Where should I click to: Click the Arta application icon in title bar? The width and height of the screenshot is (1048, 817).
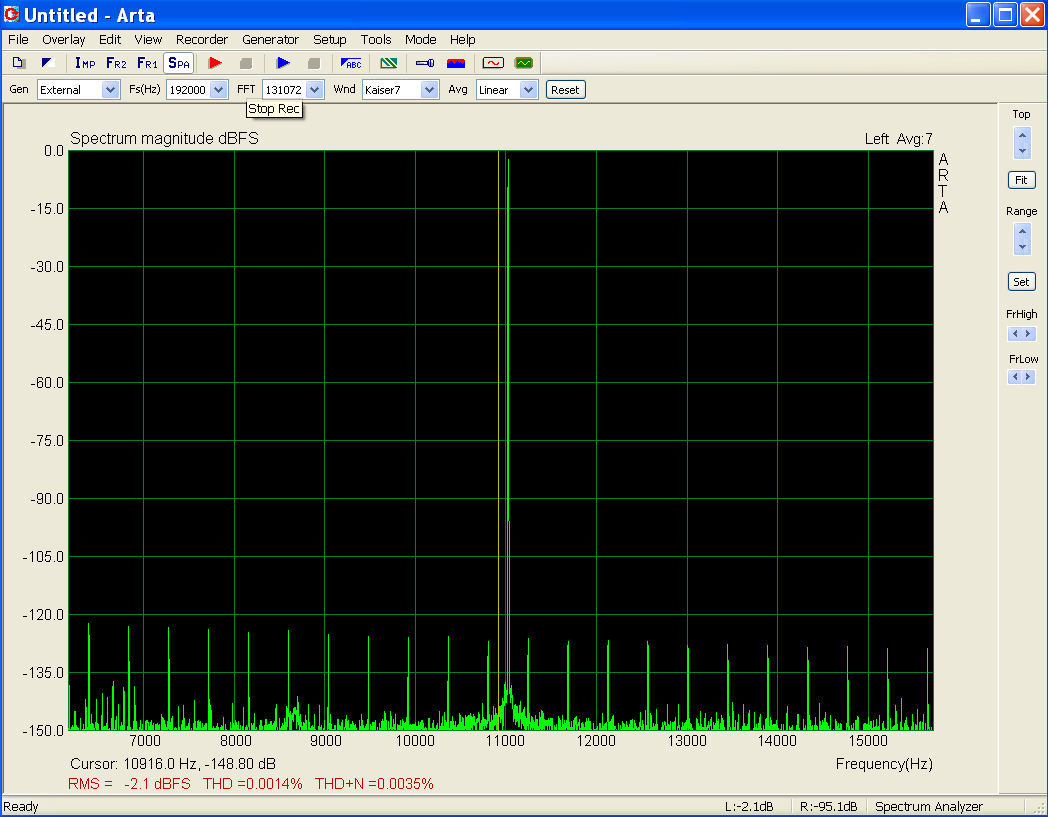(11, 14)
